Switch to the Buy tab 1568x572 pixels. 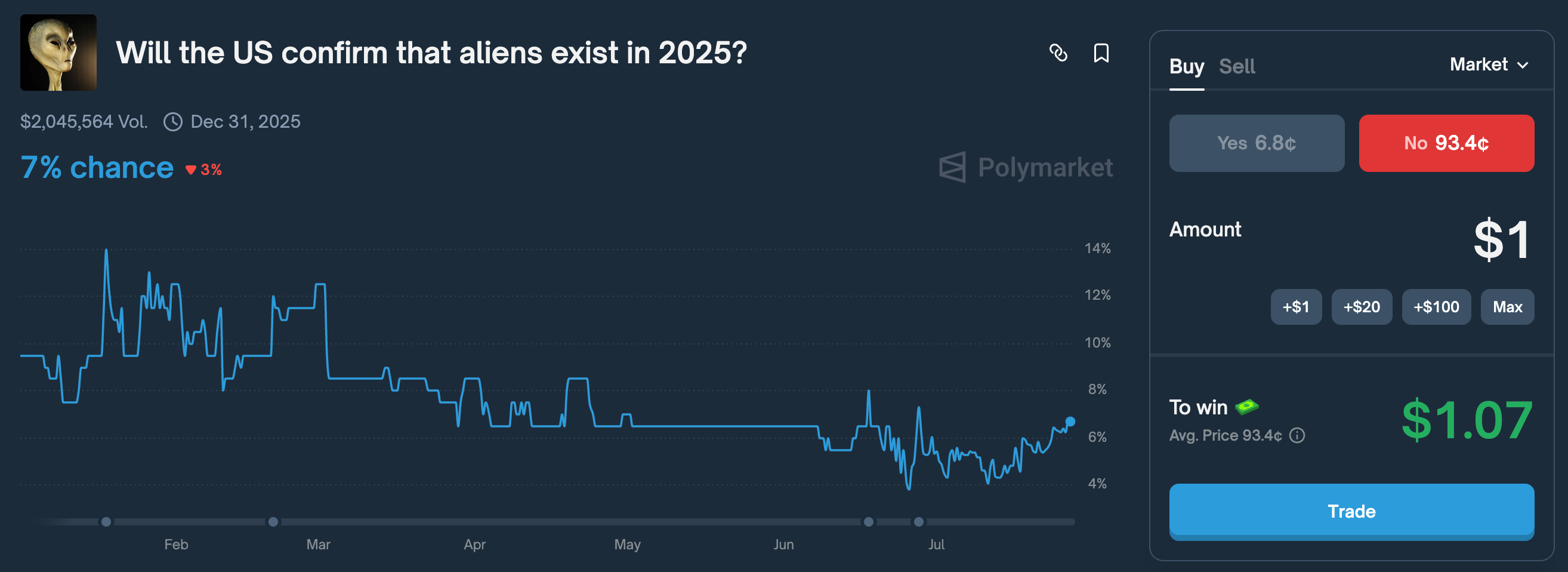[x=1186, y=66]
